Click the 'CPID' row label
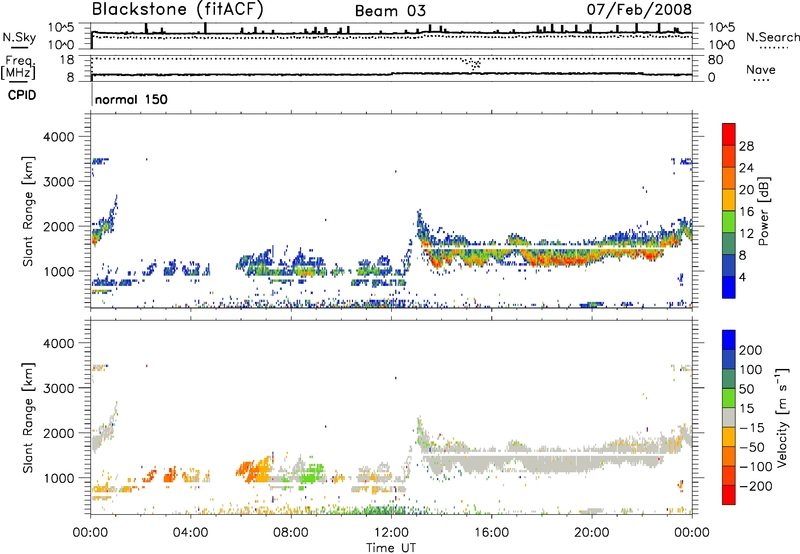800x554 pixels. [x=22, y=95]
